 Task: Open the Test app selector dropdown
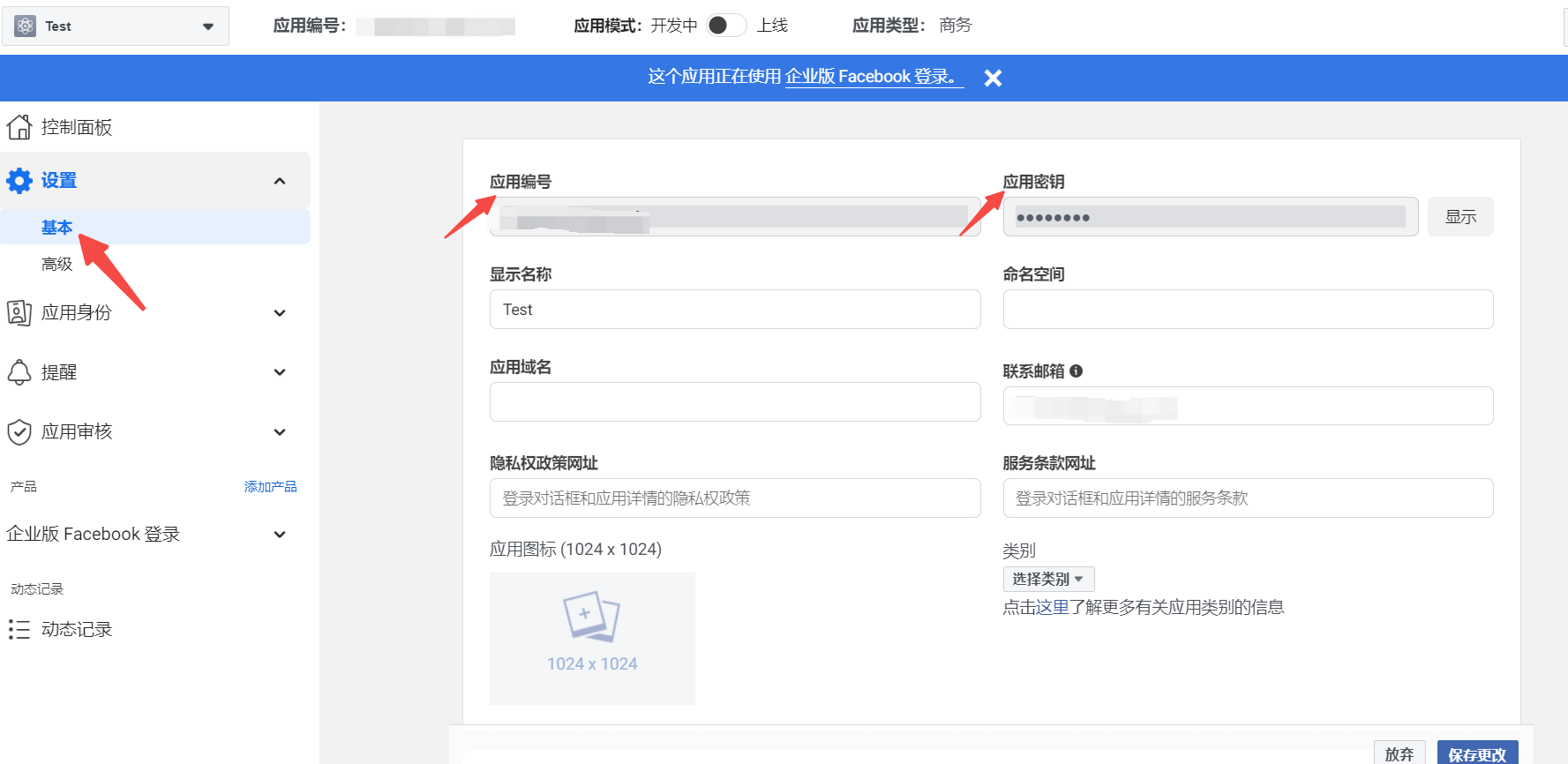click(x=116, y=26)
